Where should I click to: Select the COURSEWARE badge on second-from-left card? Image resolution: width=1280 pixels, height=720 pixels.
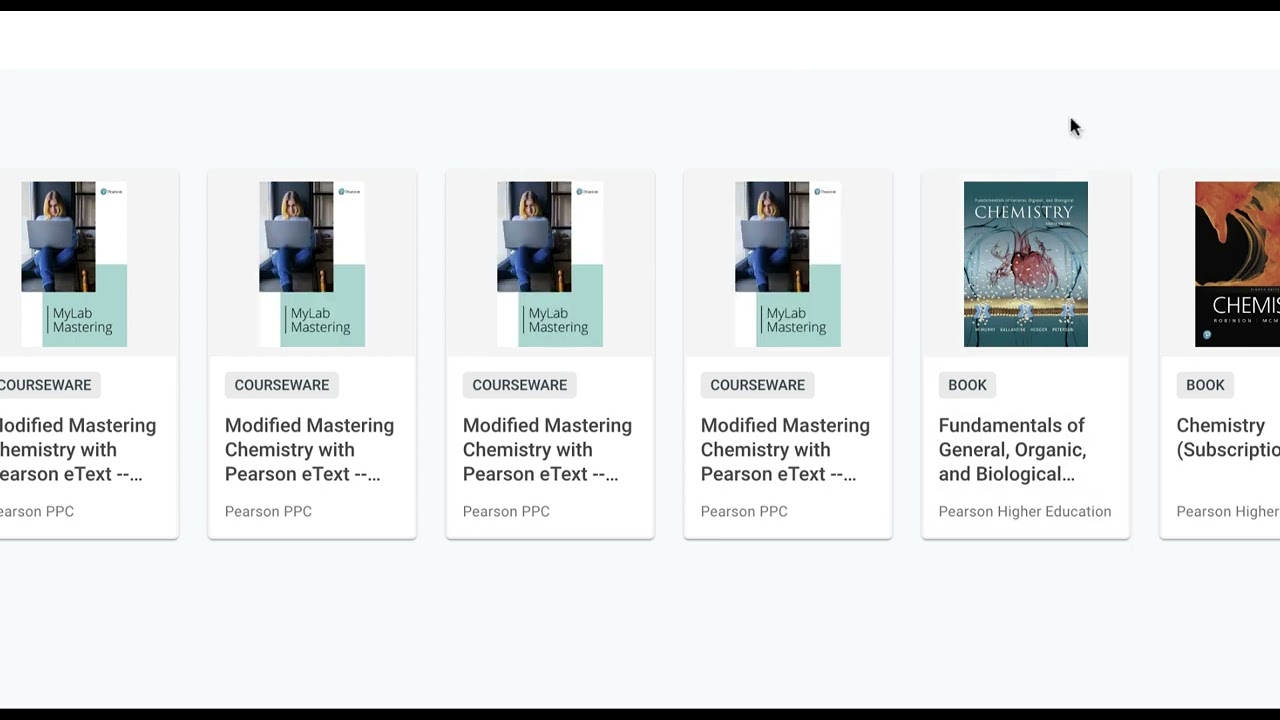point(282,385)
